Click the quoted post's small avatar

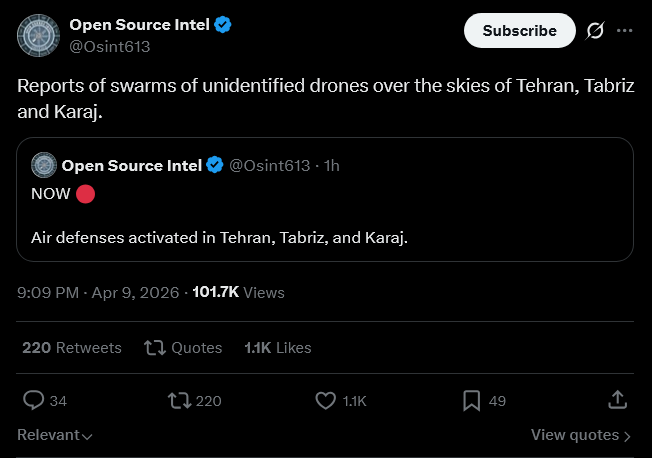click(x=43, y=165)
